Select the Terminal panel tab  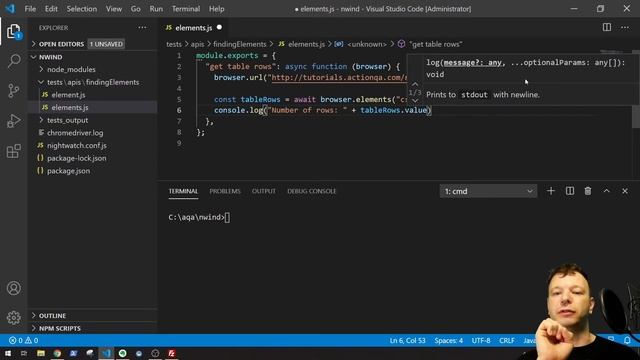[183, 191]
